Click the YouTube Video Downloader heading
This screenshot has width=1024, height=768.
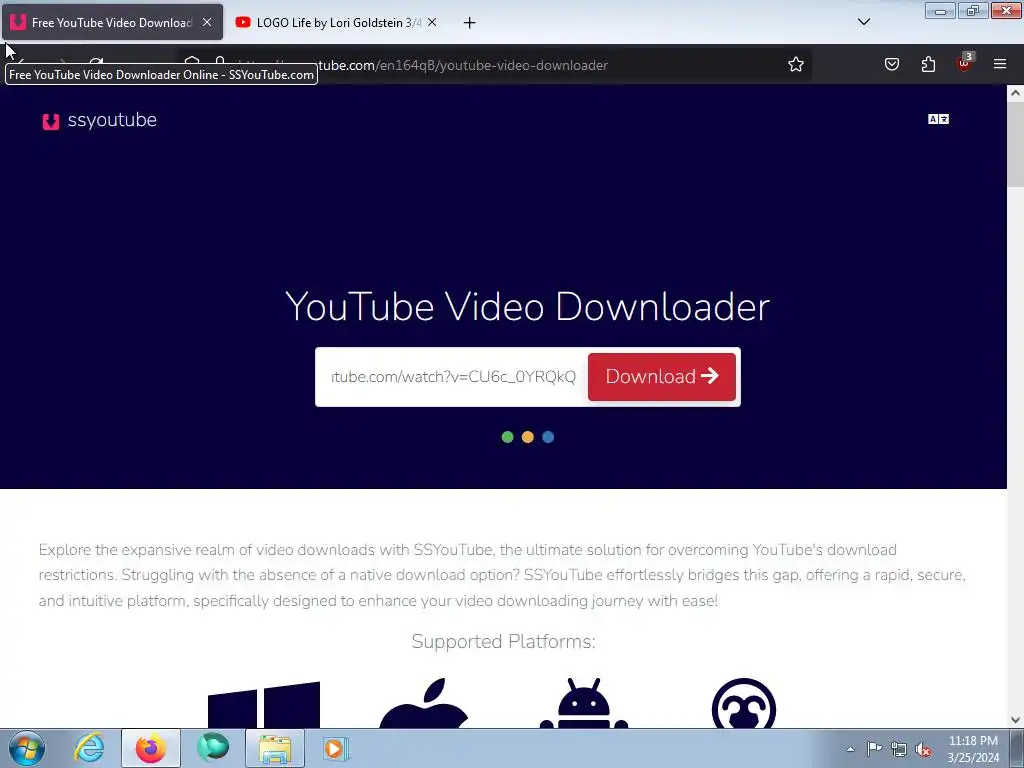(528, 306)
